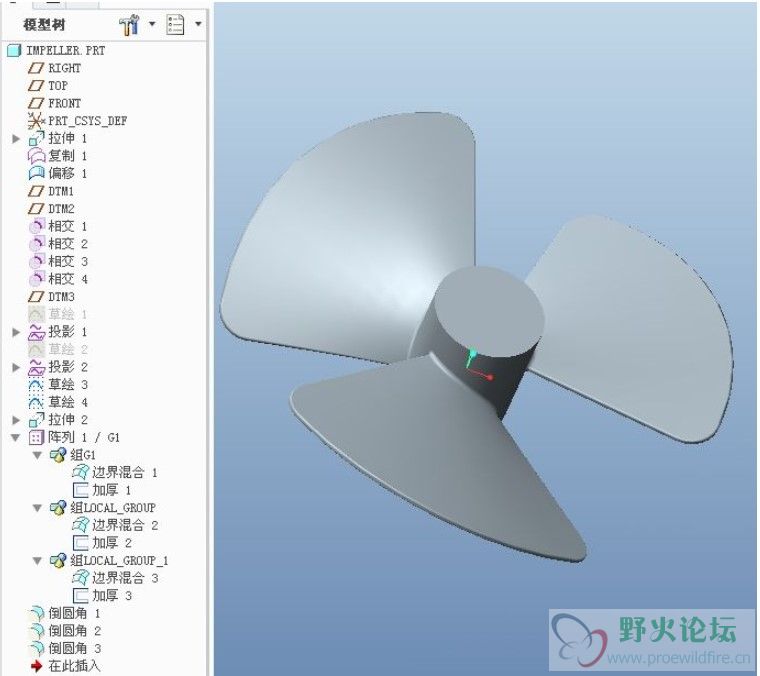Screen dimensions: 760x676
Task: Expand the 拉伸 1 extrude feature
Action: tap(16, 139)
